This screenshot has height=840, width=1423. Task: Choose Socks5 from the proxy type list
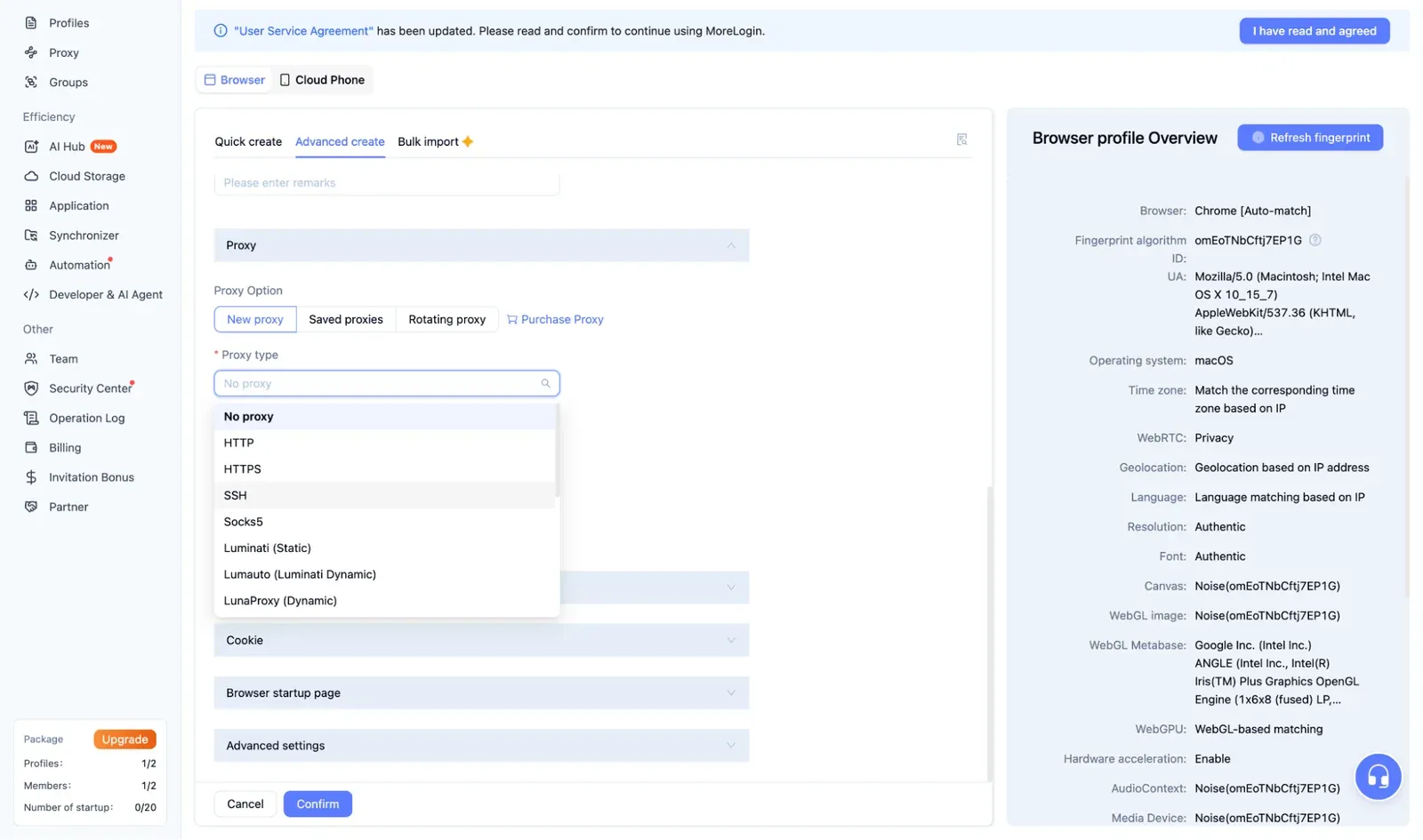click(385, 522)
